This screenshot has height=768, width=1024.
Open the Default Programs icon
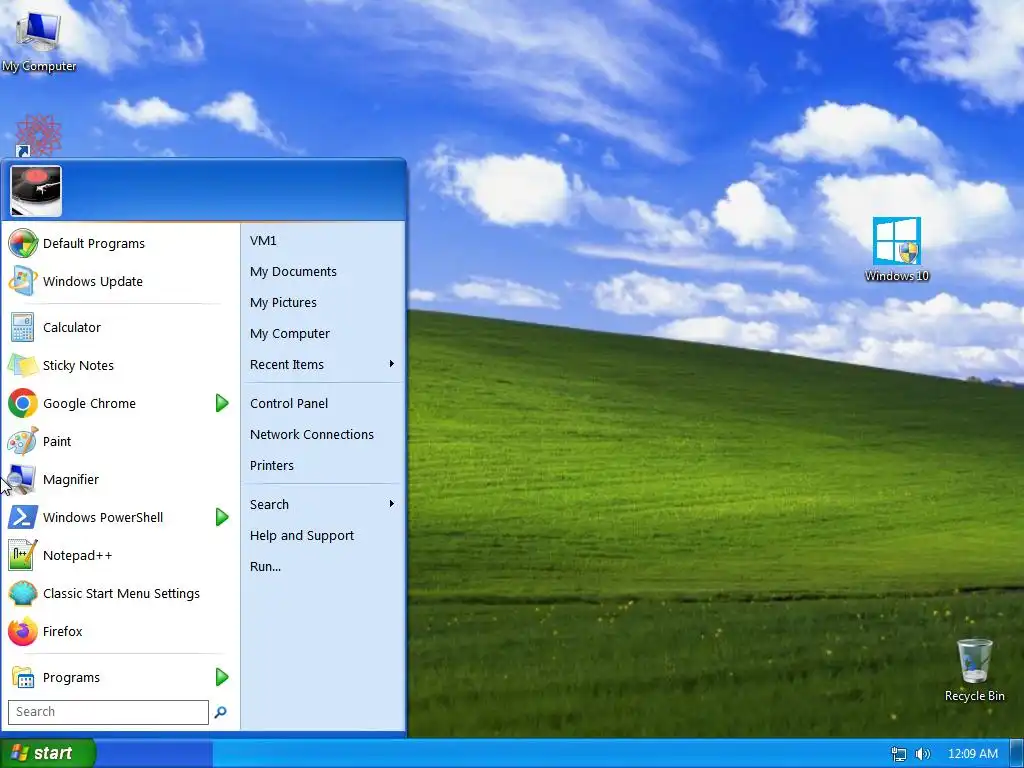23,244
